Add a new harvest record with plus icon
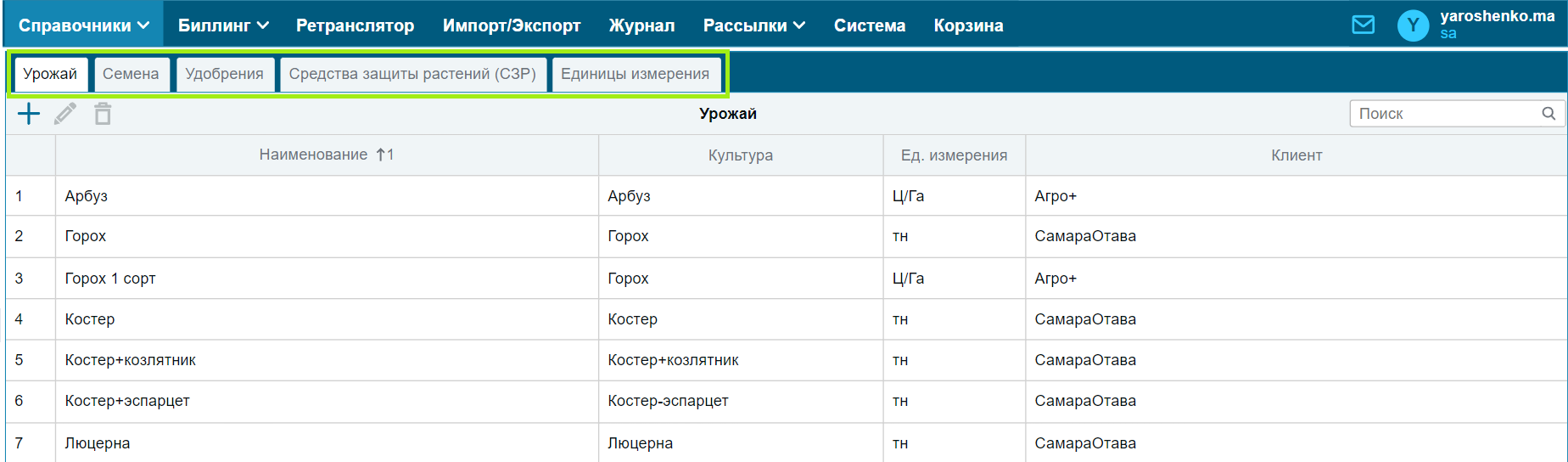Viewport: 1568px width, 462px height. 29,114
